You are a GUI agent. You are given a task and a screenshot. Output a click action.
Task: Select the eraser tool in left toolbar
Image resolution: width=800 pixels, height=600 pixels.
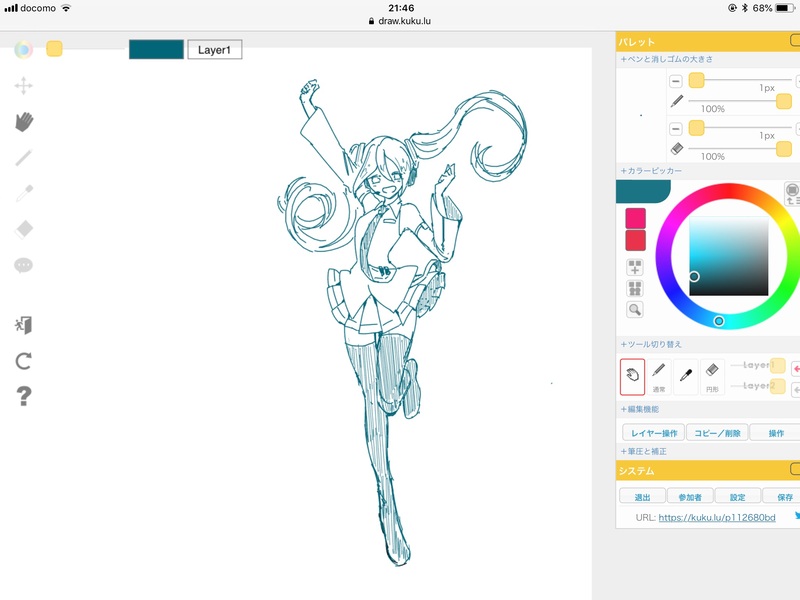24,229
